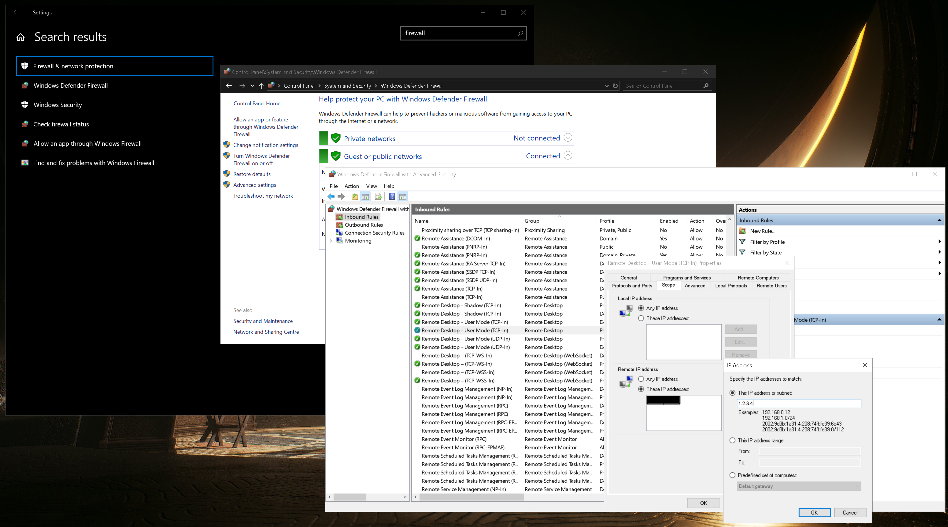948x527 pixels.
Task: Open the Action menu in firewall console
Action: pyautogui.click(x=351, y=186)
